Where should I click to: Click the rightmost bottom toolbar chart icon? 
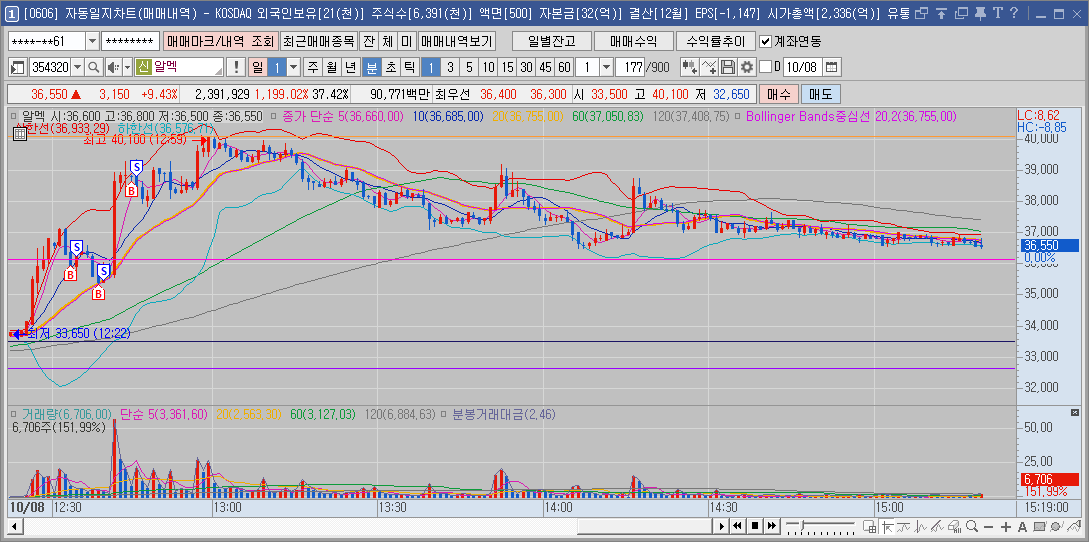pos(1072,526)
